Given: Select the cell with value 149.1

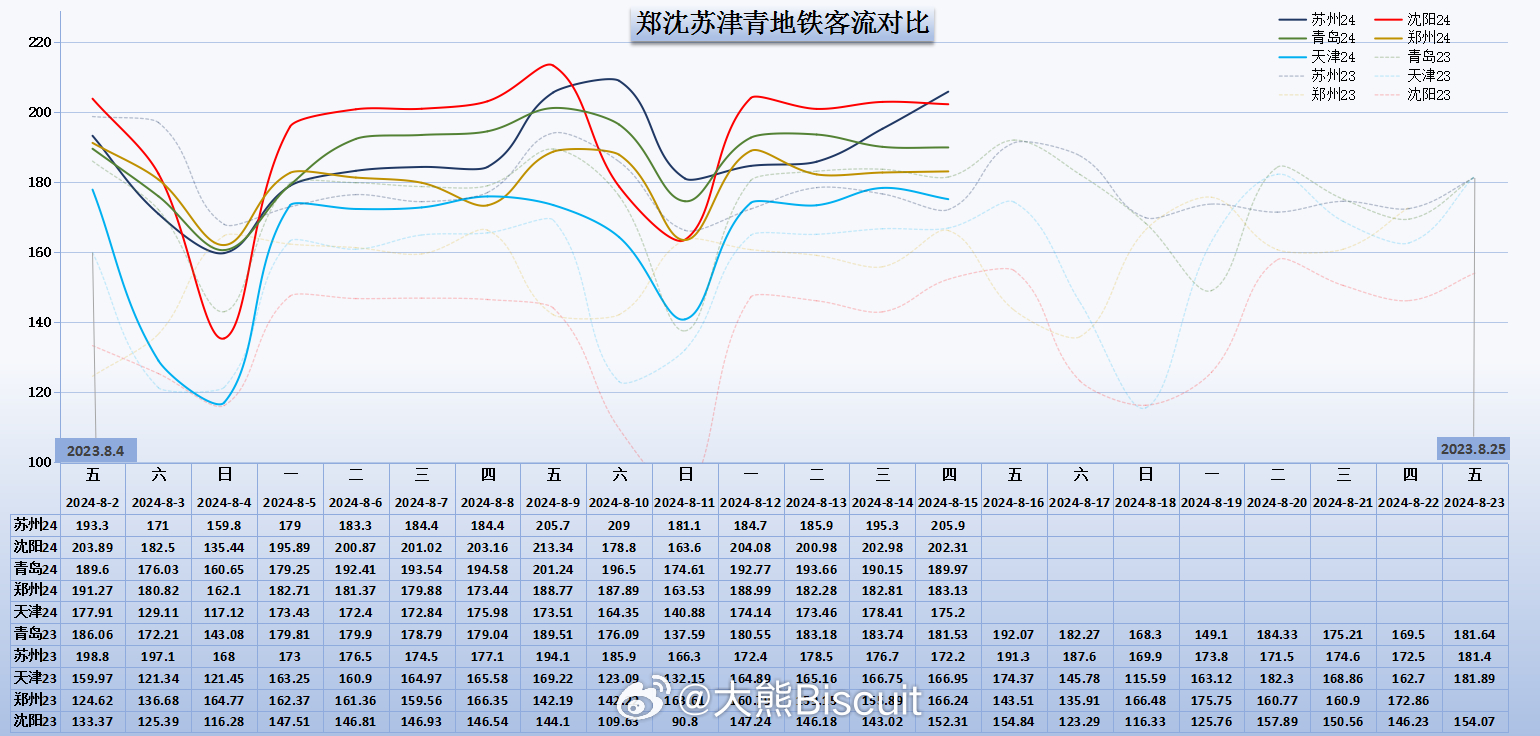Looking at the screenshot, I should coord(1211,634).
